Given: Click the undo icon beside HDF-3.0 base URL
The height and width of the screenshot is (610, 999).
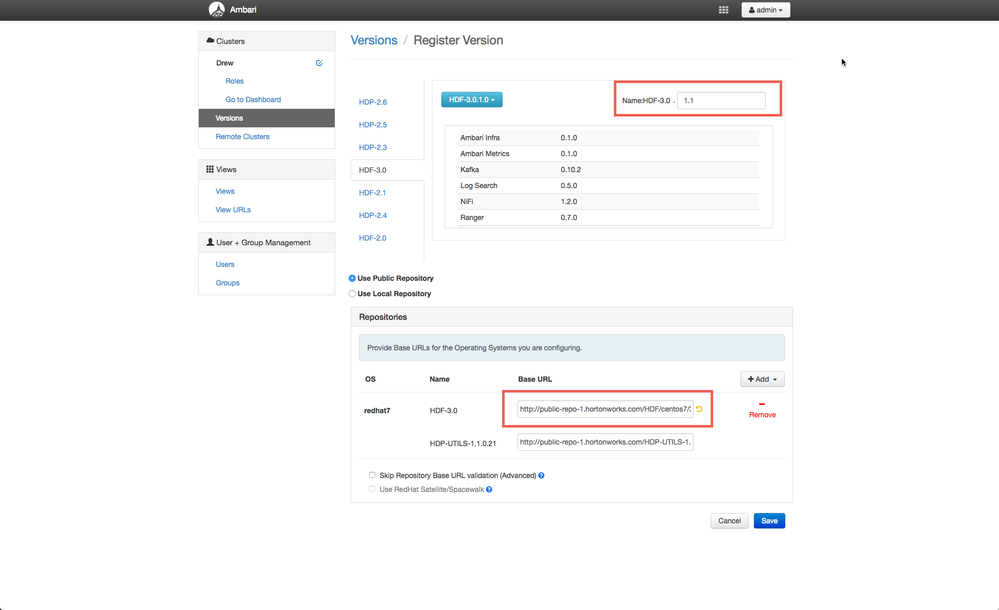Looking at the screenshot, I should point(699,409).
